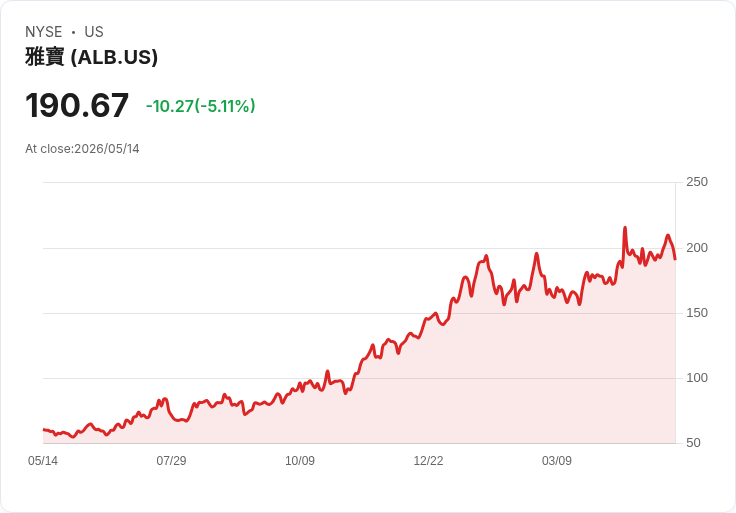This screenshot has height=513, width=736.
Task: Click the 50 y-axis price label
Action: point(693,443)
